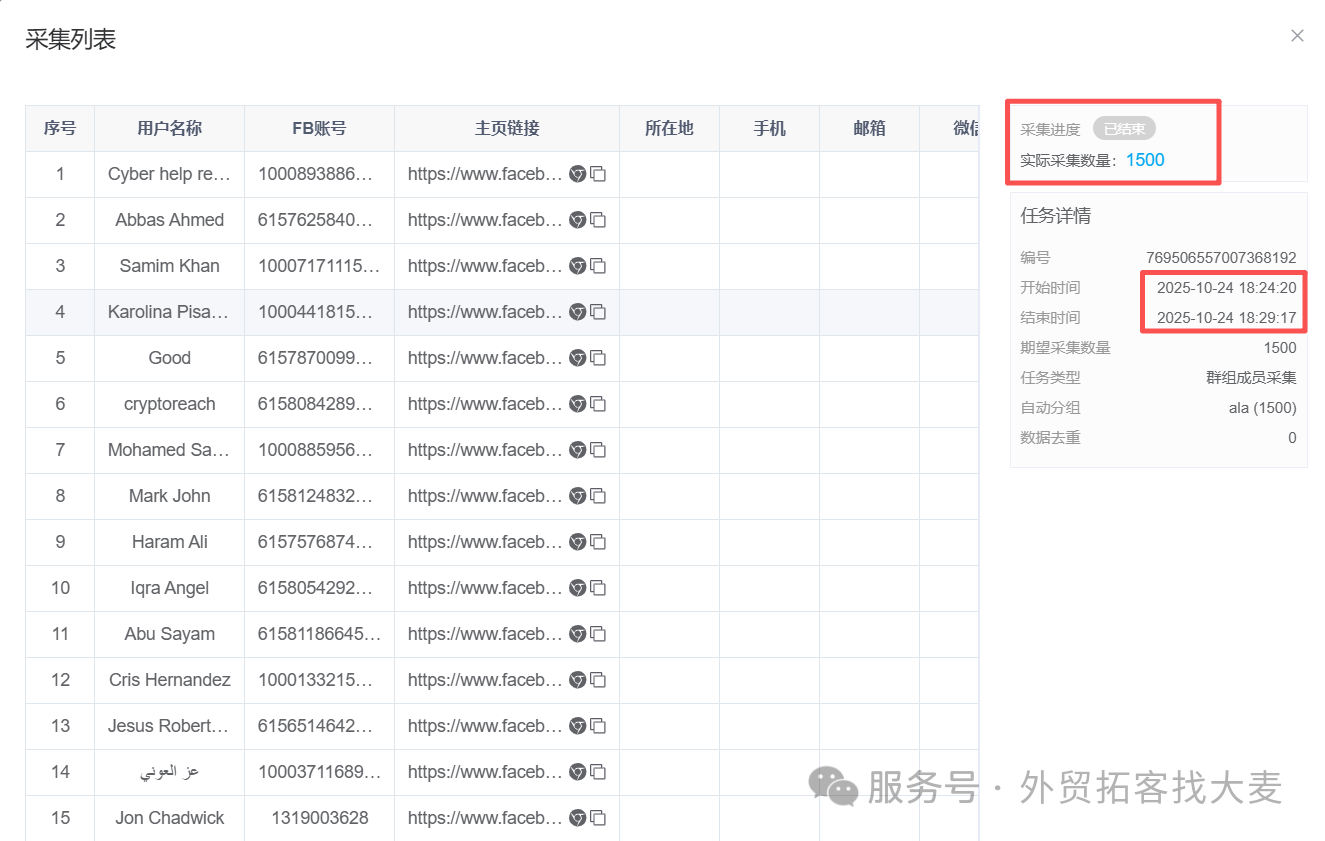Open Abbas Ahmed link in Chrome
1325x841 pixels.
pos(577,220)
